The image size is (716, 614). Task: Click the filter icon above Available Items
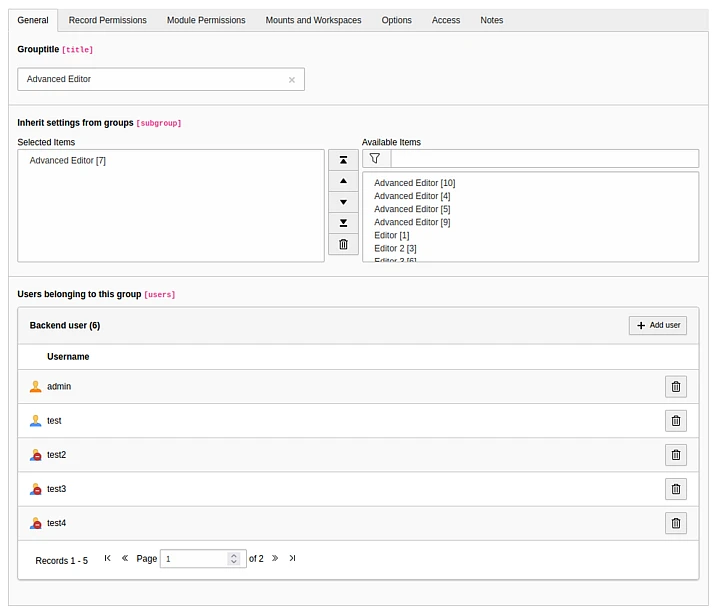coord(375,158)
